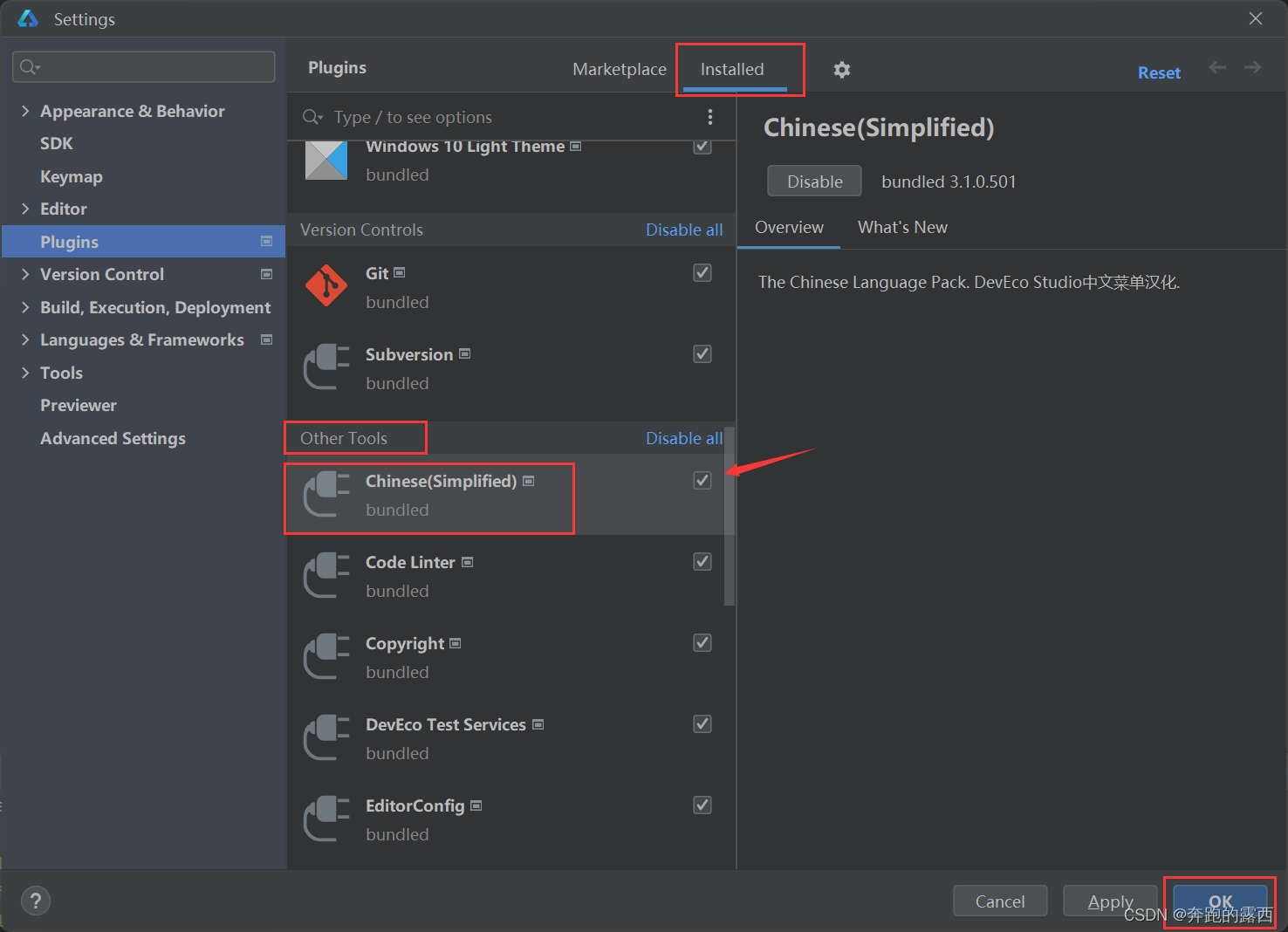
Task: Click the DevEco Studio logo in title bar
Action: pos(28,18)
